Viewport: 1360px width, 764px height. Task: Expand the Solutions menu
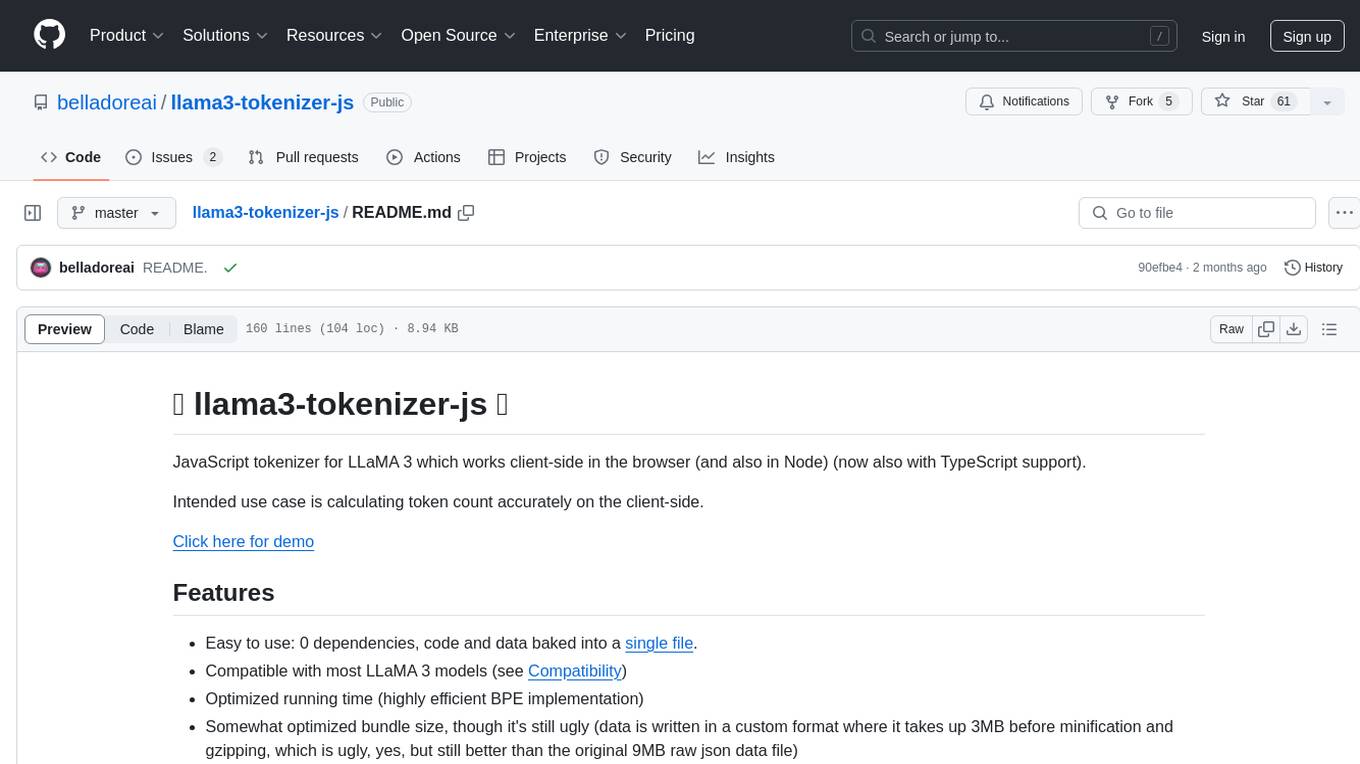(x=225, y=36)
